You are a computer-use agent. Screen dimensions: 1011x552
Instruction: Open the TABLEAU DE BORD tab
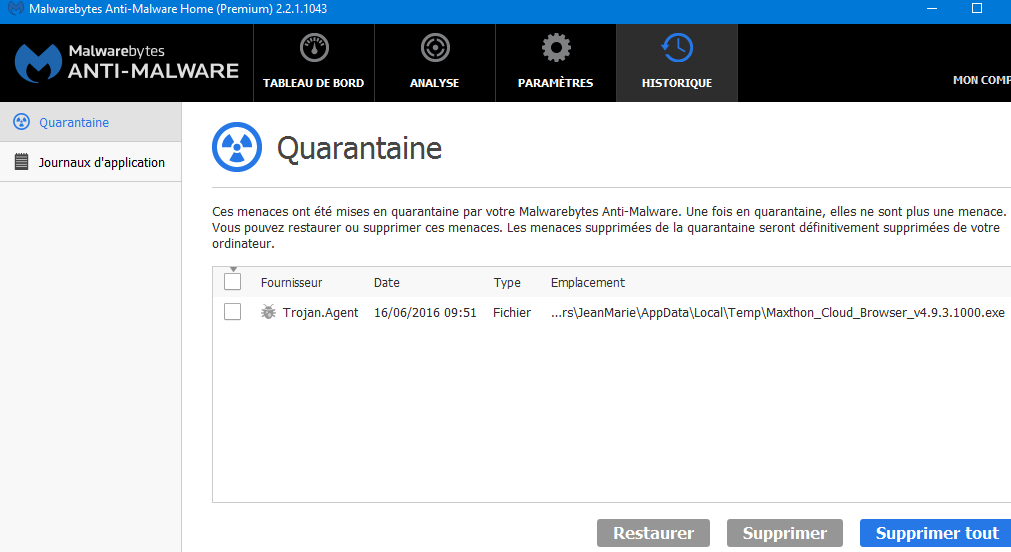[x=314, y=63]
